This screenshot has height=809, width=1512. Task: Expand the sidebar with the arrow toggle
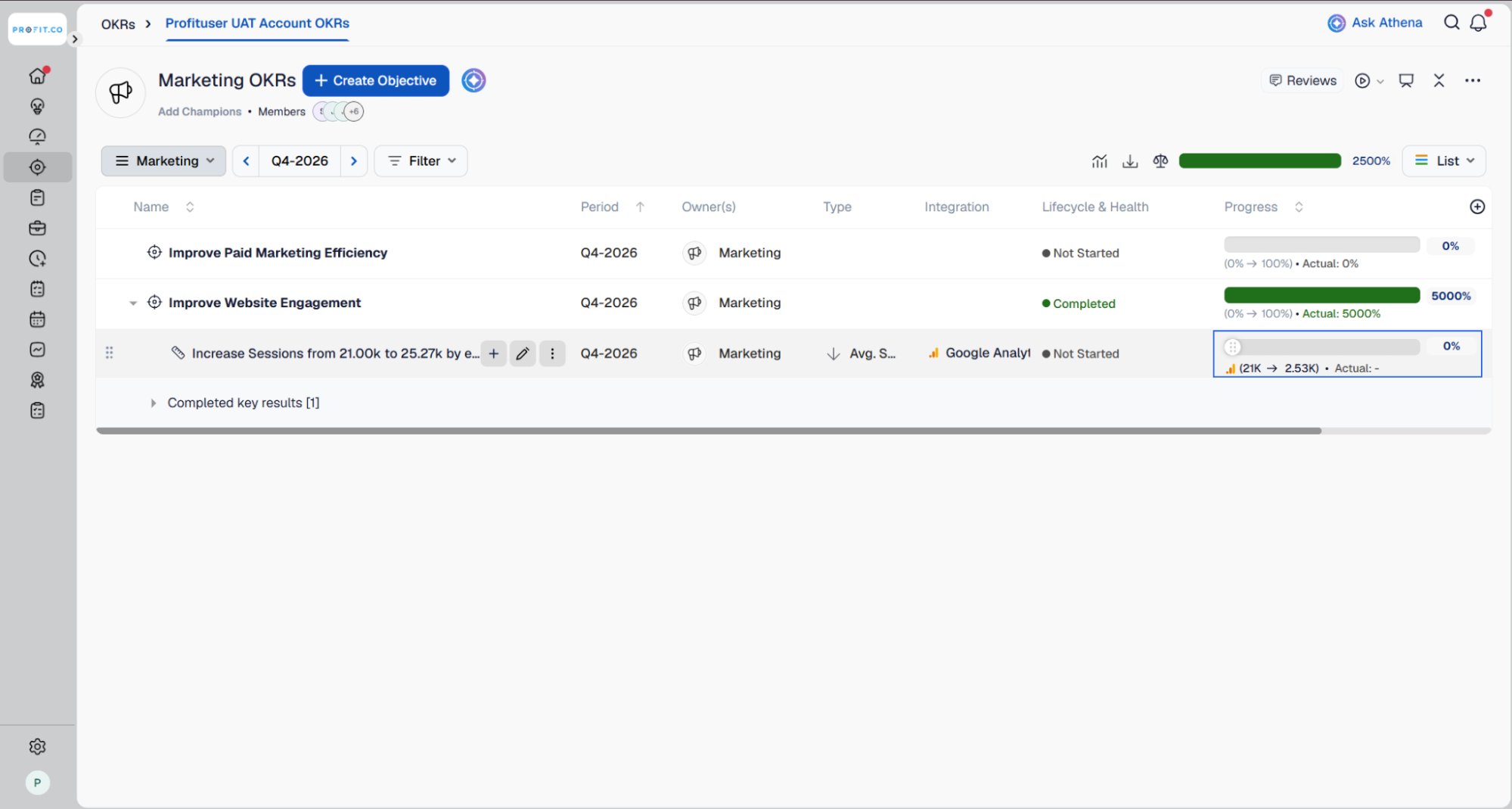pos(74,39)
